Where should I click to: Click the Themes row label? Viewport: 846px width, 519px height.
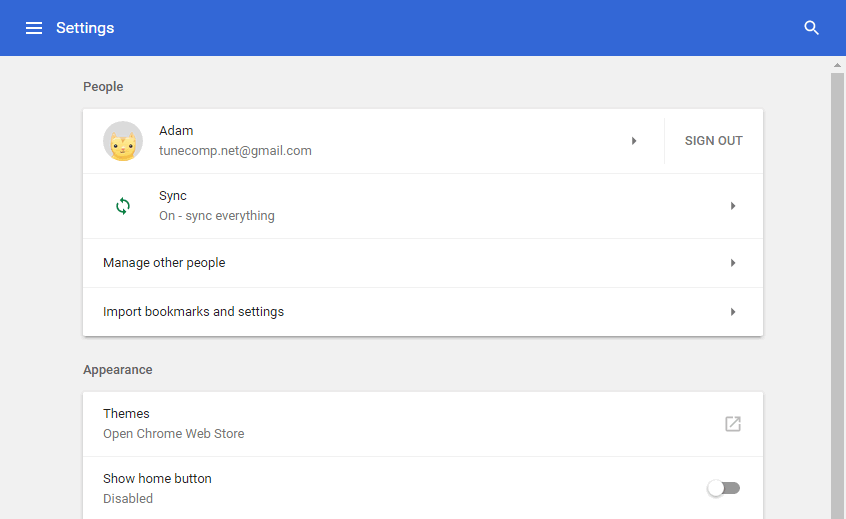[x=126, y=413]
